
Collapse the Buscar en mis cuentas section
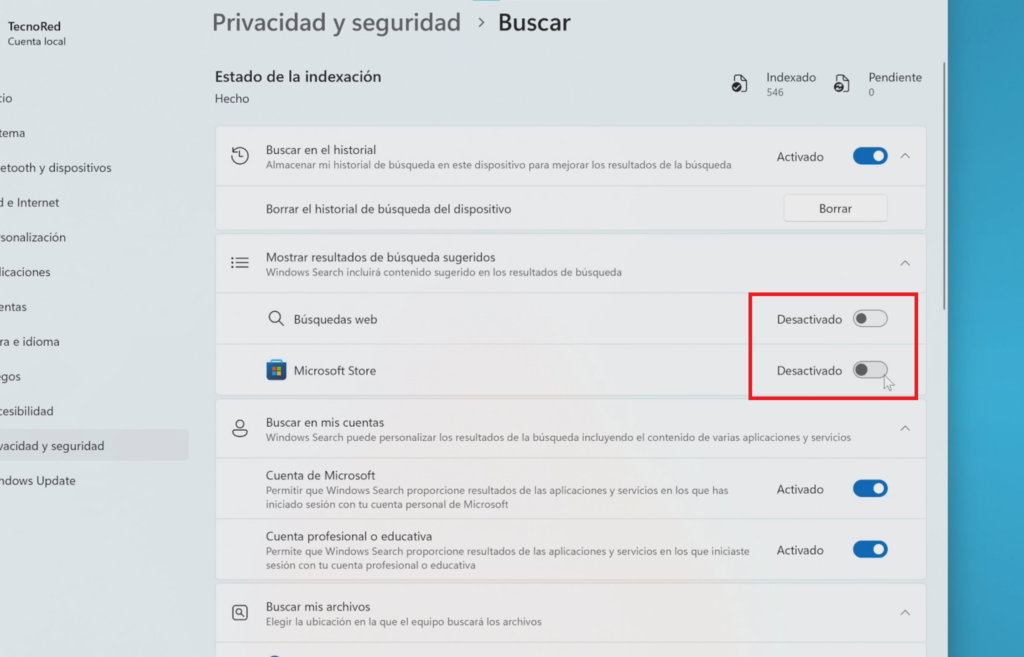pos(905,428)
